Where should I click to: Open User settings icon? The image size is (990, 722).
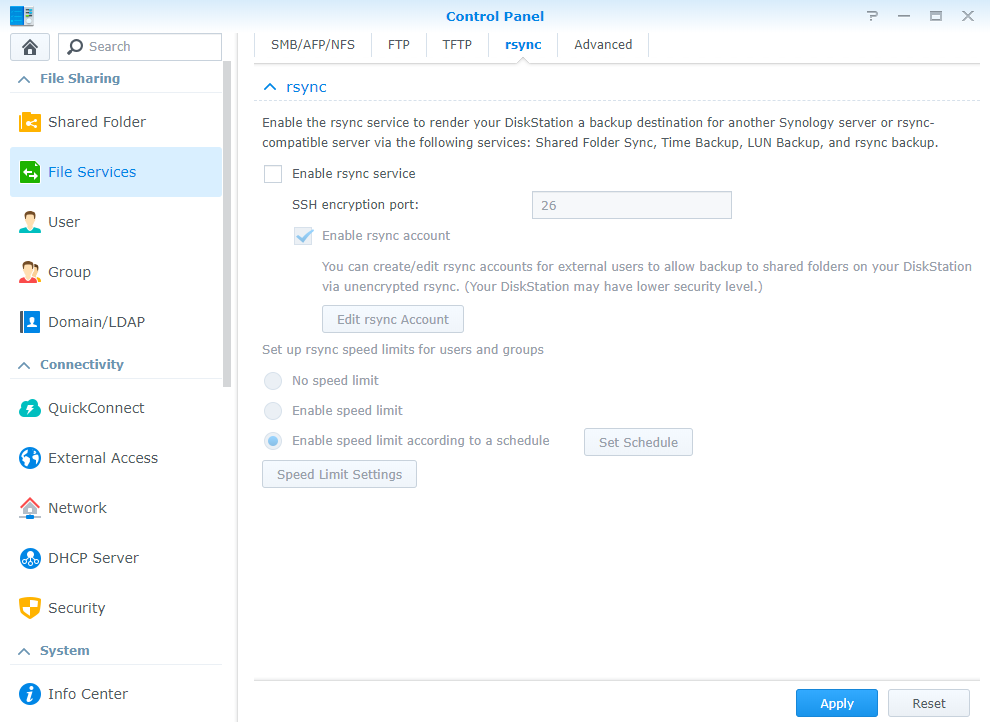pyautogui.click(x=30, y=222)
